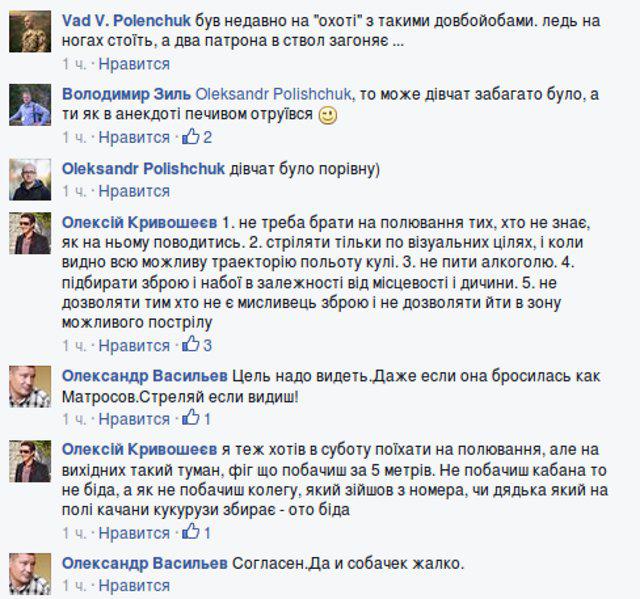
Task: Click thumbs-up icon under кукурузи comment
Action: (x=191, y=532)
